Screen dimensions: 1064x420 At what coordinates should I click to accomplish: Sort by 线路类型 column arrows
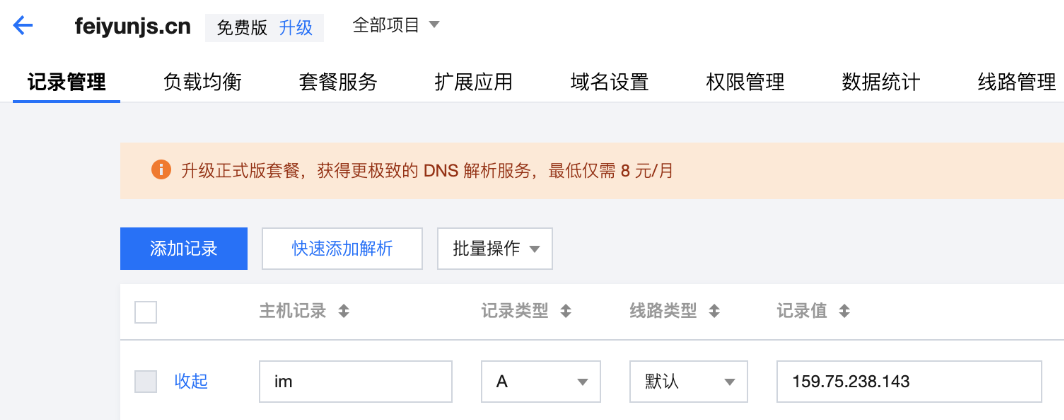(x=714, y=311)
